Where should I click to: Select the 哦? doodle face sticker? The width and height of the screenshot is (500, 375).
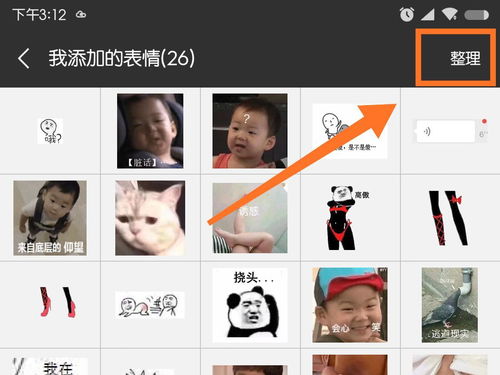click(50, 131)
